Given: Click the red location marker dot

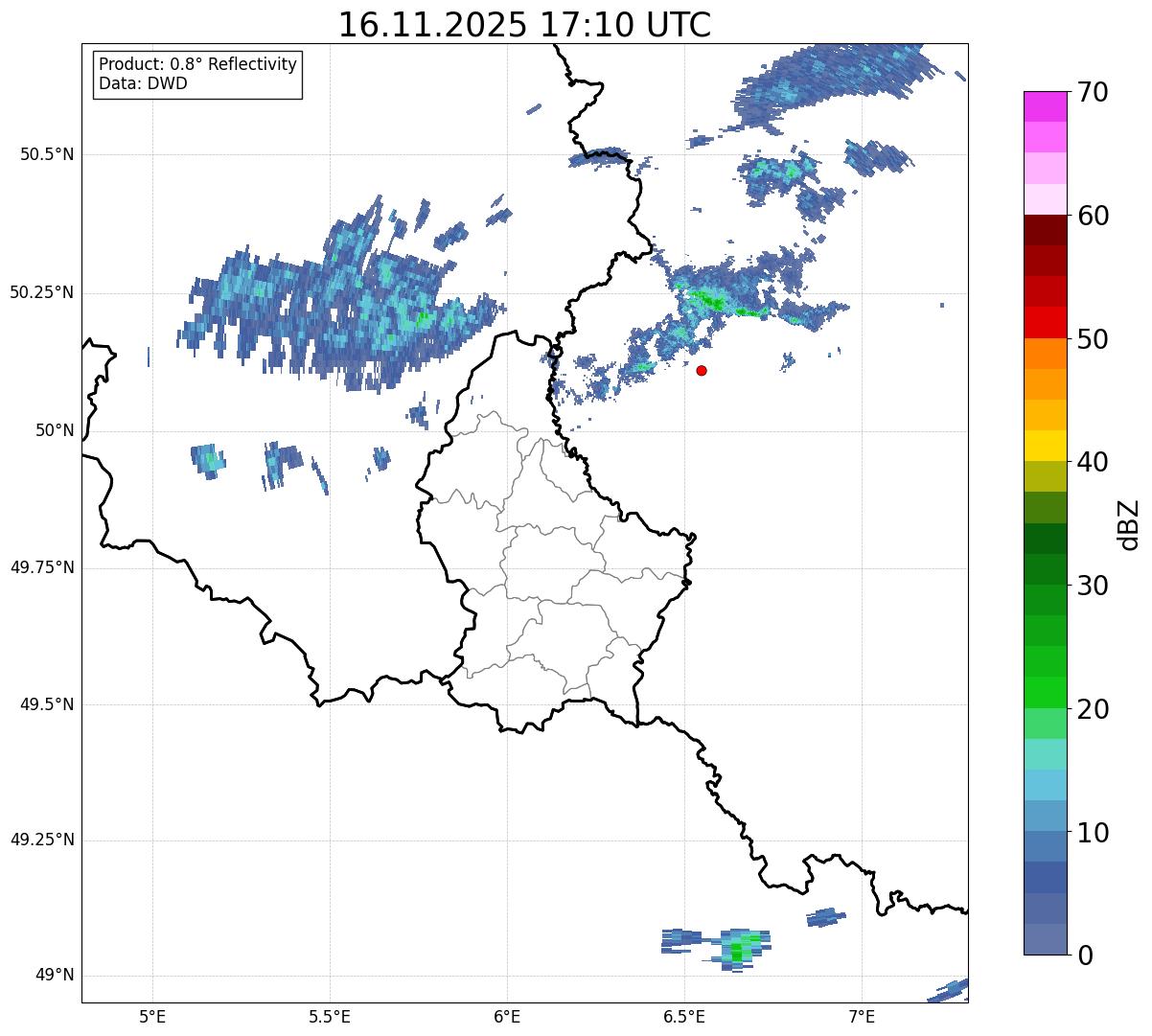Looking at the screenshot, I should pyautogui.click(x=702, y=370).
